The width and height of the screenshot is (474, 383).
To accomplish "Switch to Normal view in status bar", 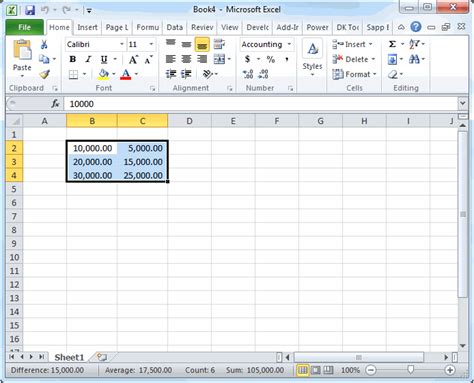I will (303, 370).
